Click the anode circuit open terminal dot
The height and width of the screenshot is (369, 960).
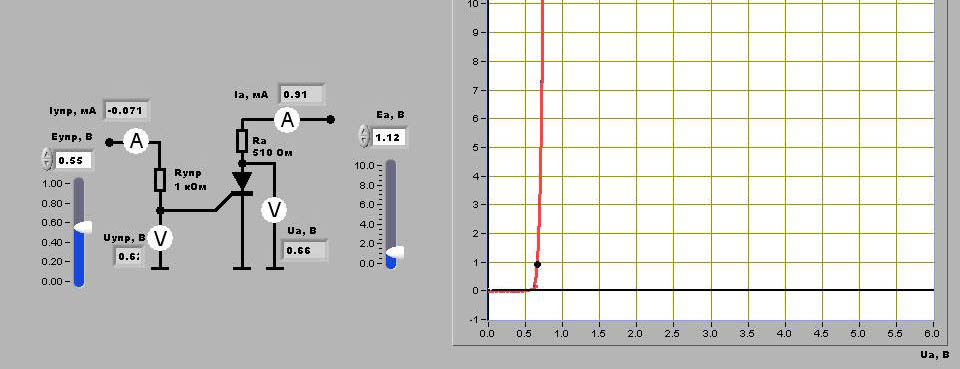tap(331, 120)
